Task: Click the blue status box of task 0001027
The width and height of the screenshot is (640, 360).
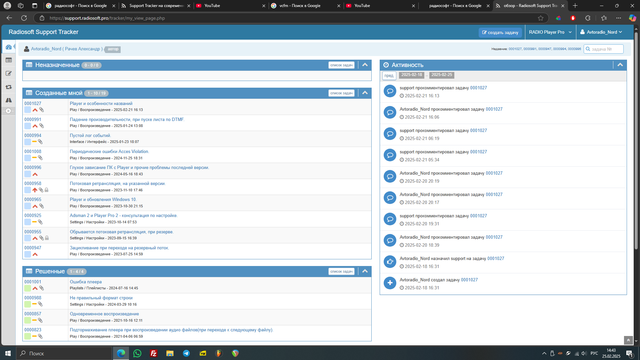Action: 27,110
